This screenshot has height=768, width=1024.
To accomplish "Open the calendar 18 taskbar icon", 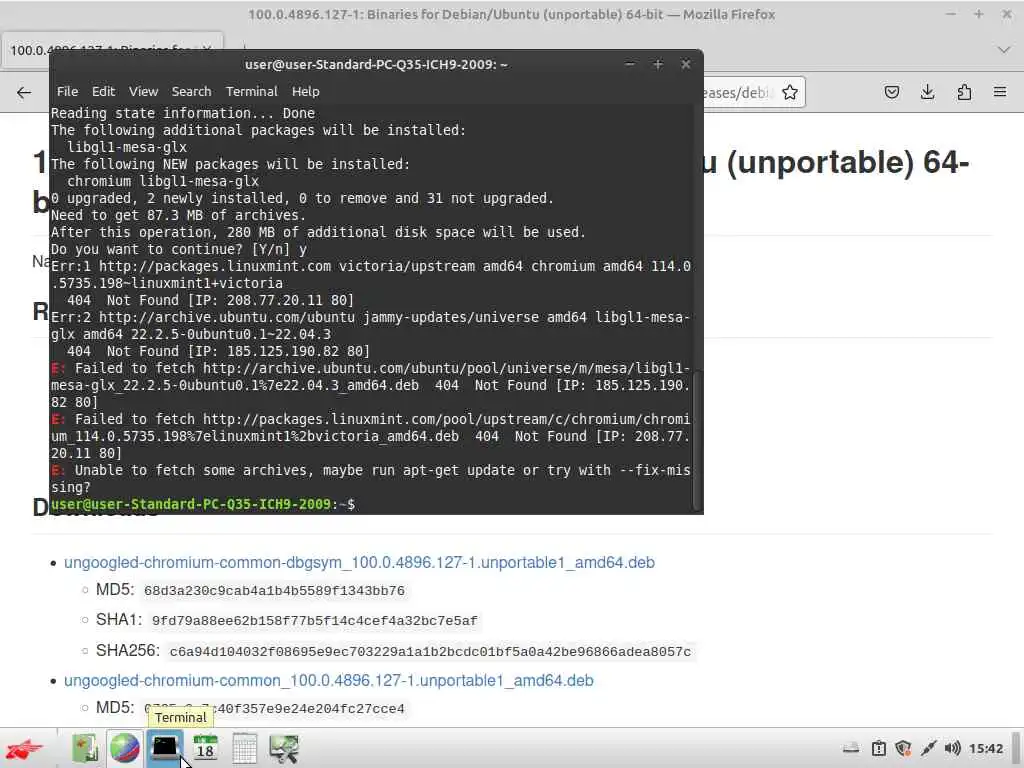I will tap(205, 748).
